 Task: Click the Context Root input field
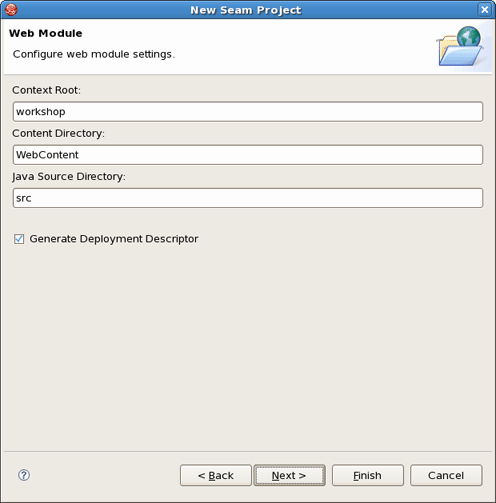pyautogui.click(x=248, y=112)
